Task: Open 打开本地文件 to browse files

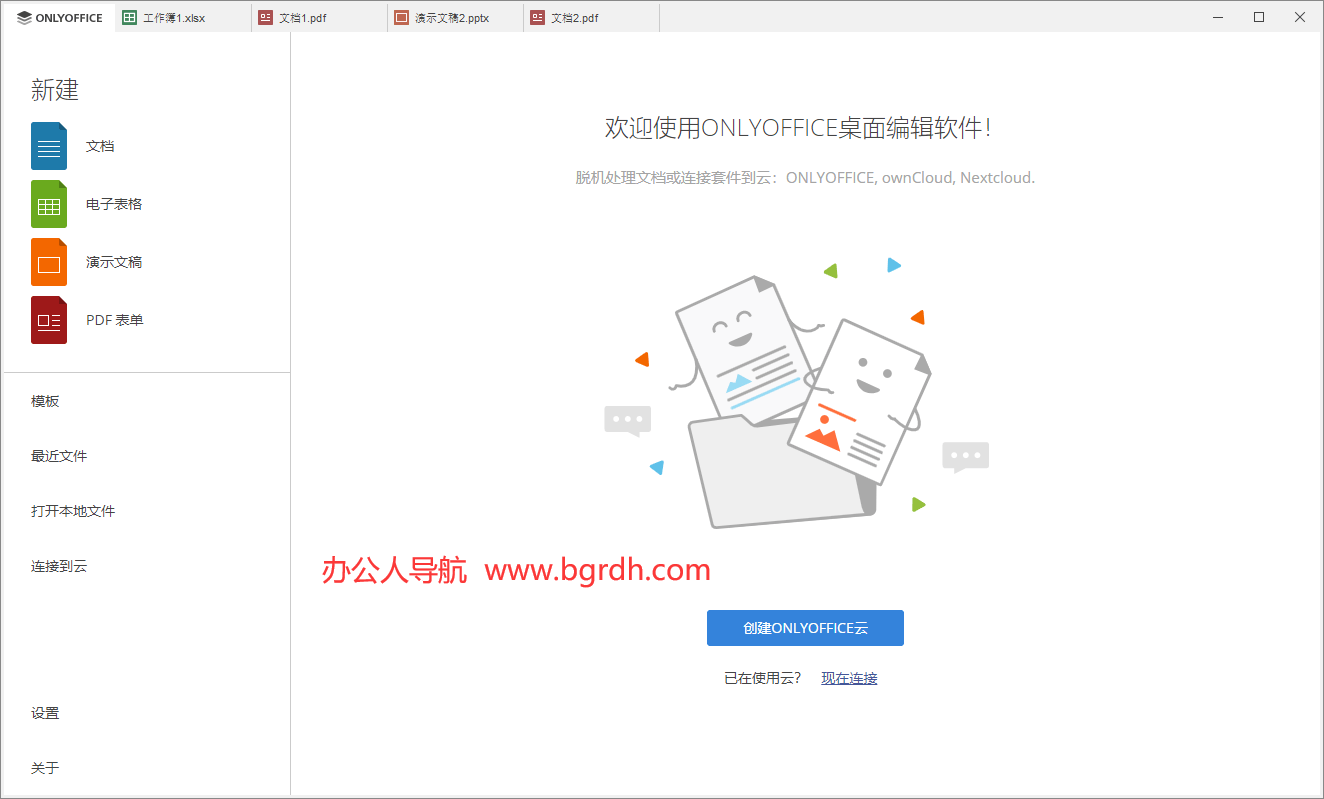Action: pyautogui.click(x=73, y=510)
